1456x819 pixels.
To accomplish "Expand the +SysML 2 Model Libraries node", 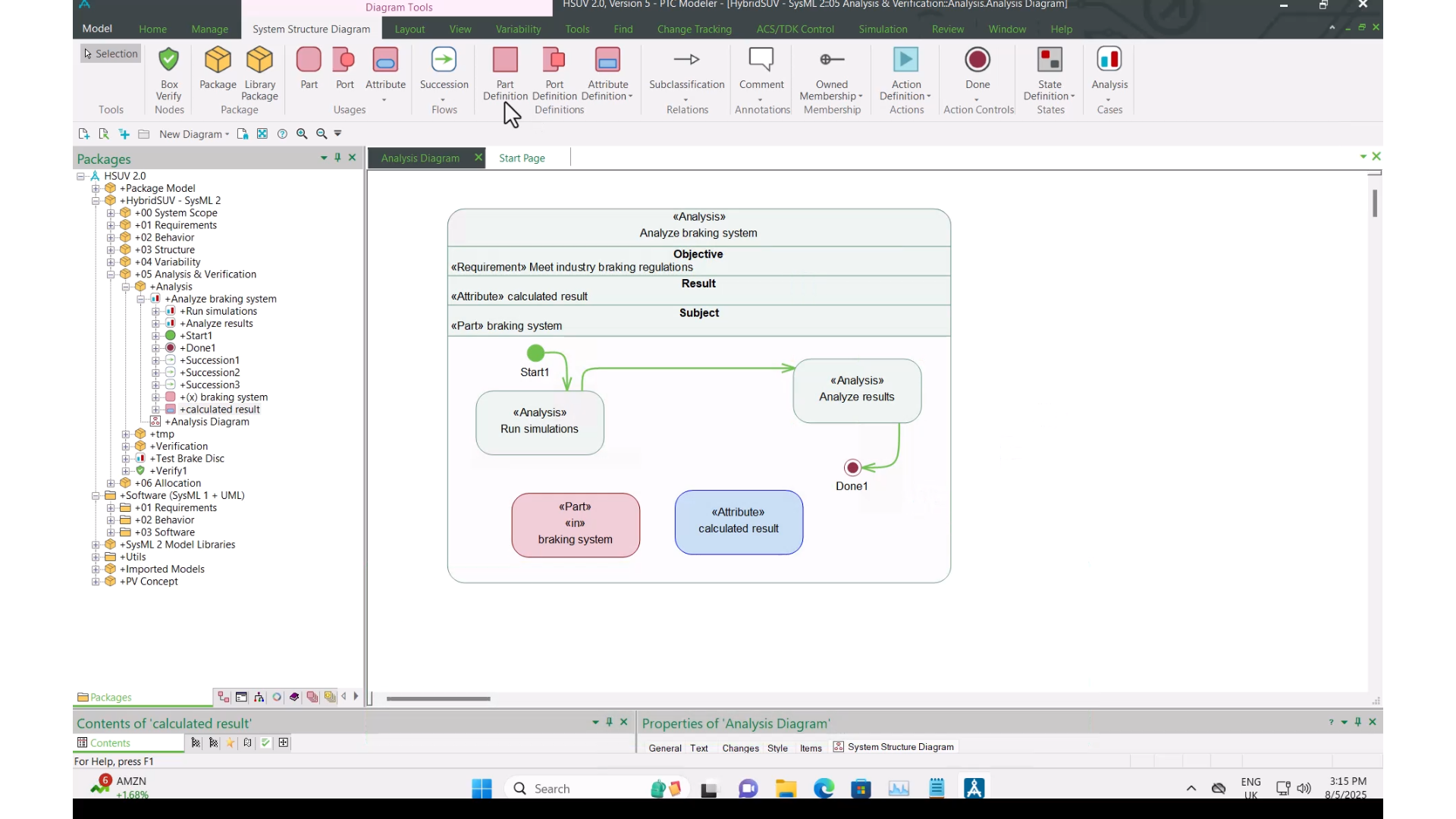I will (x=96, y=544).
